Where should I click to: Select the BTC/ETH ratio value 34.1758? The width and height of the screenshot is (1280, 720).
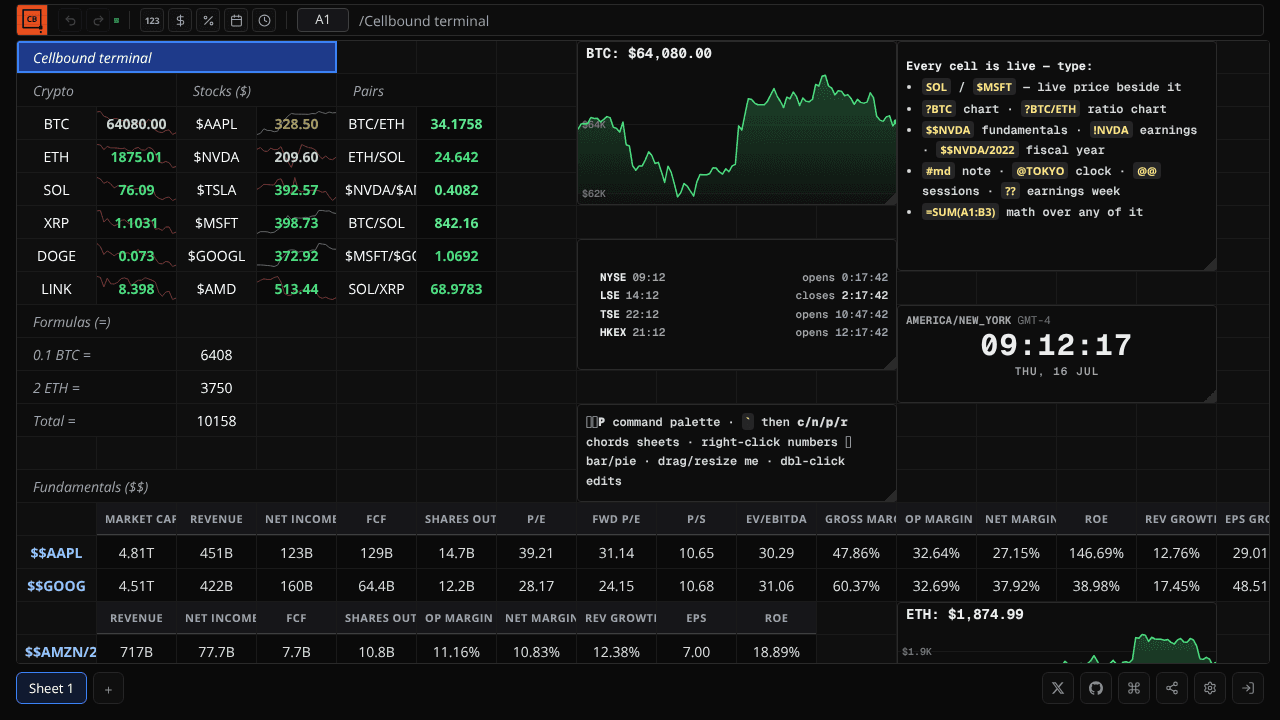(457, 124)
